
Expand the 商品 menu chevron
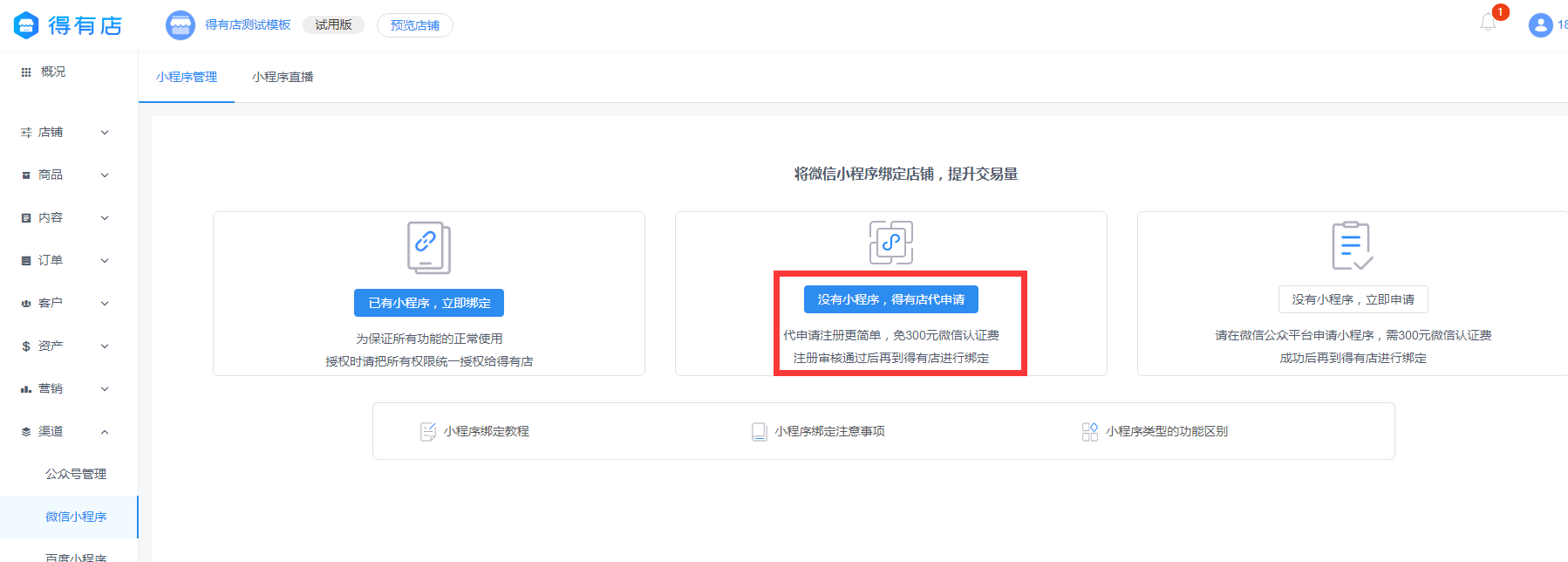click(105, 175)
